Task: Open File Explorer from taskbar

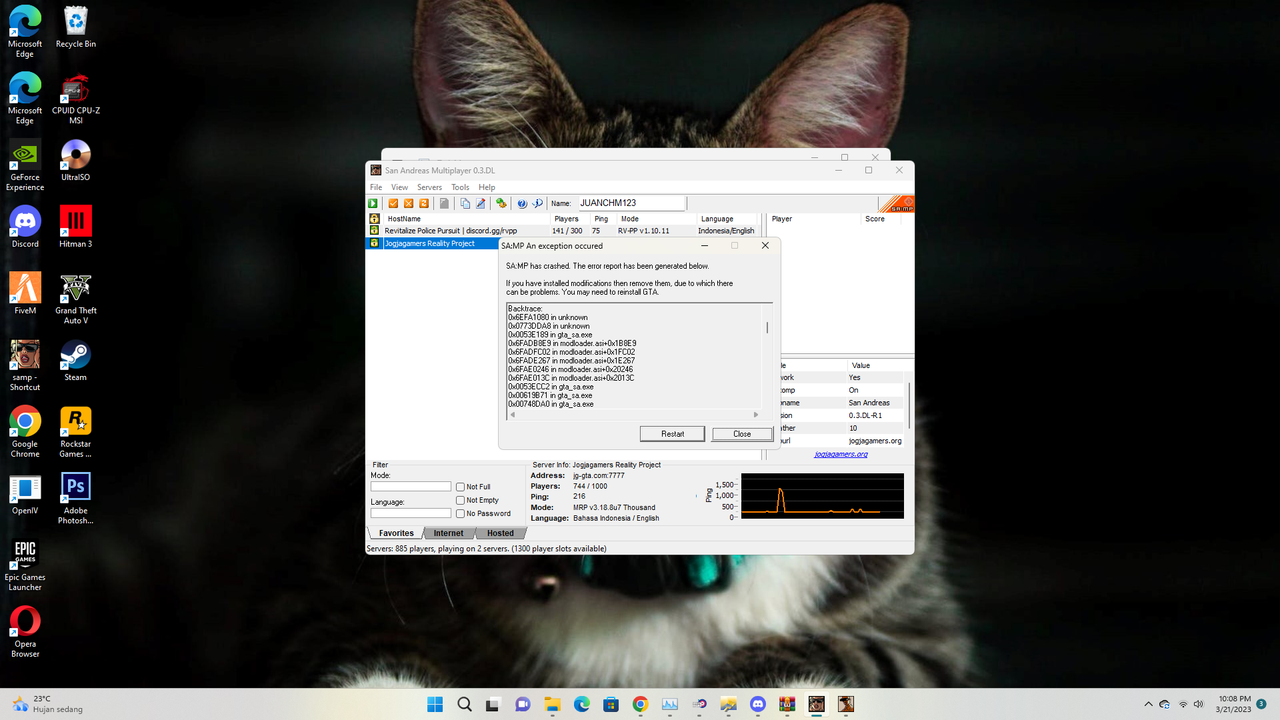Action: 552,704
